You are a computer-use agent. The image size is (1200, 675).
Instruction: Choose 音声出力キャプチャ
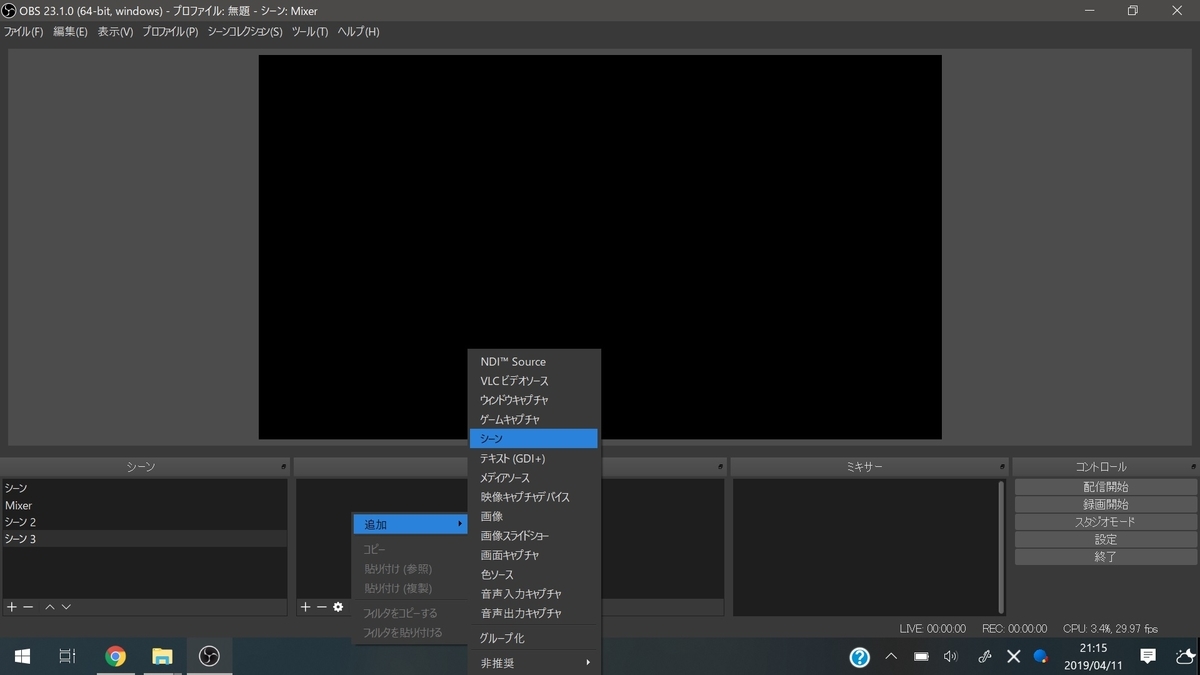534,613
